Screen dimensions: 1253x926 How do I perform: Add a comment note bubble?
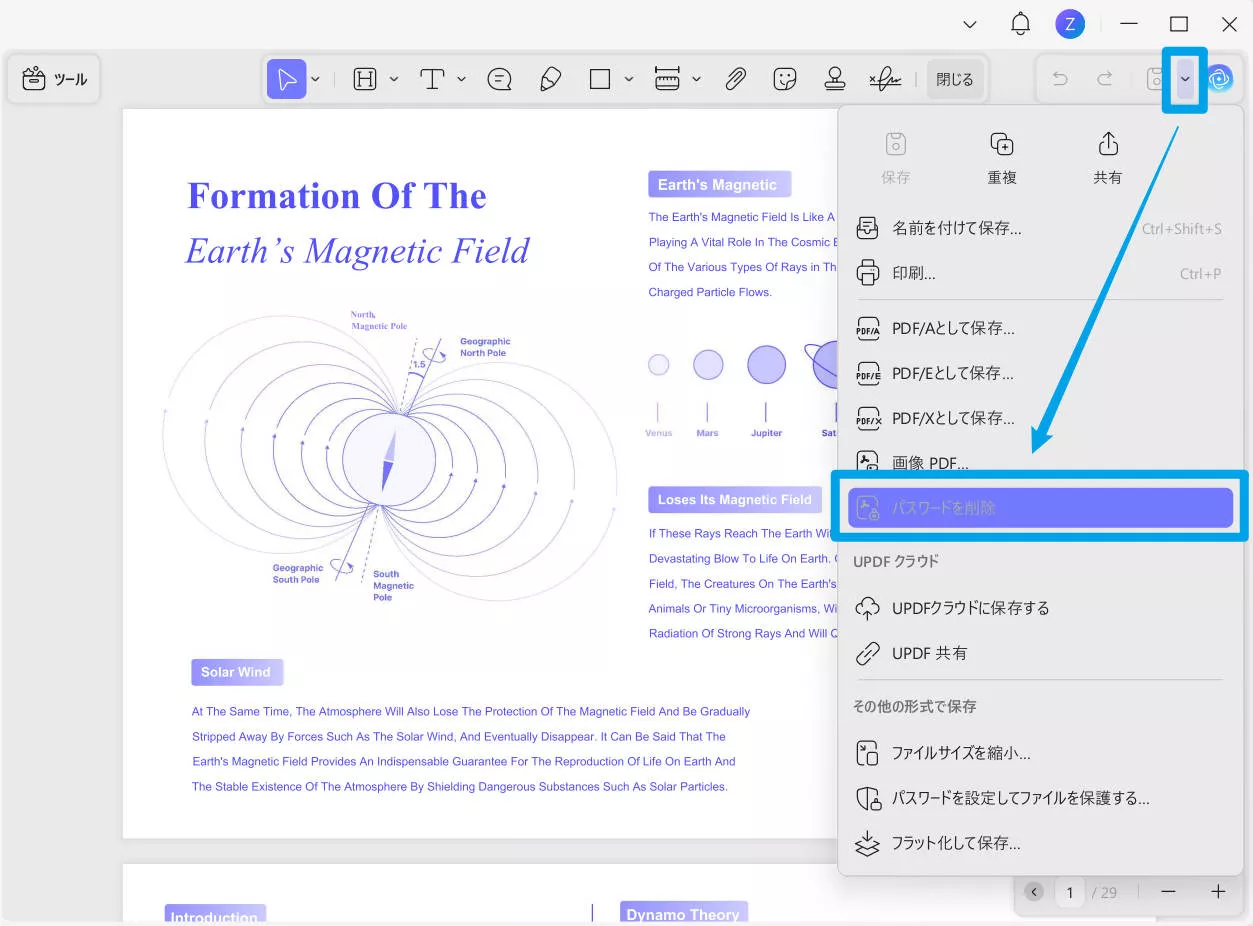coord(500,79)
